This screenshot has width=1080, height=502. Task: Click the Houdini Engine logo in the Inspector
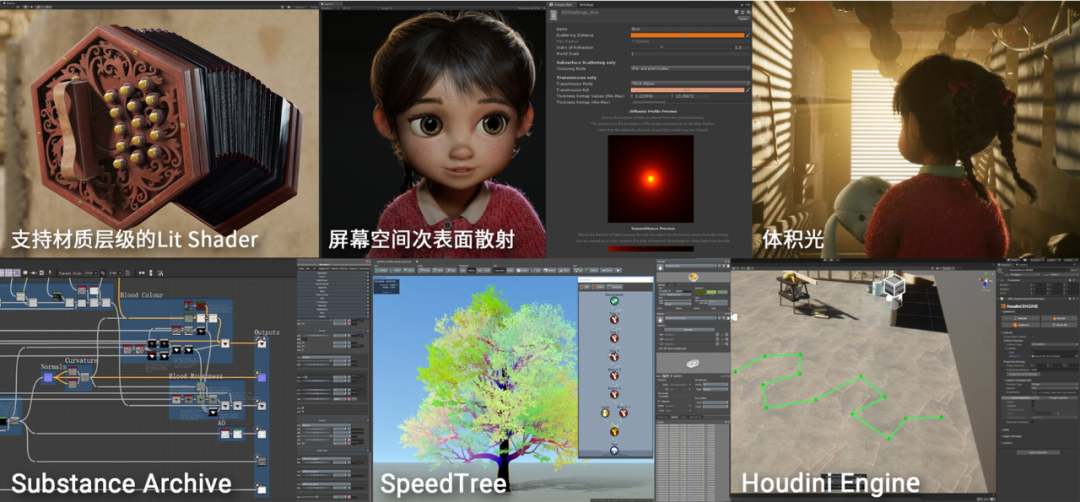1019,306
